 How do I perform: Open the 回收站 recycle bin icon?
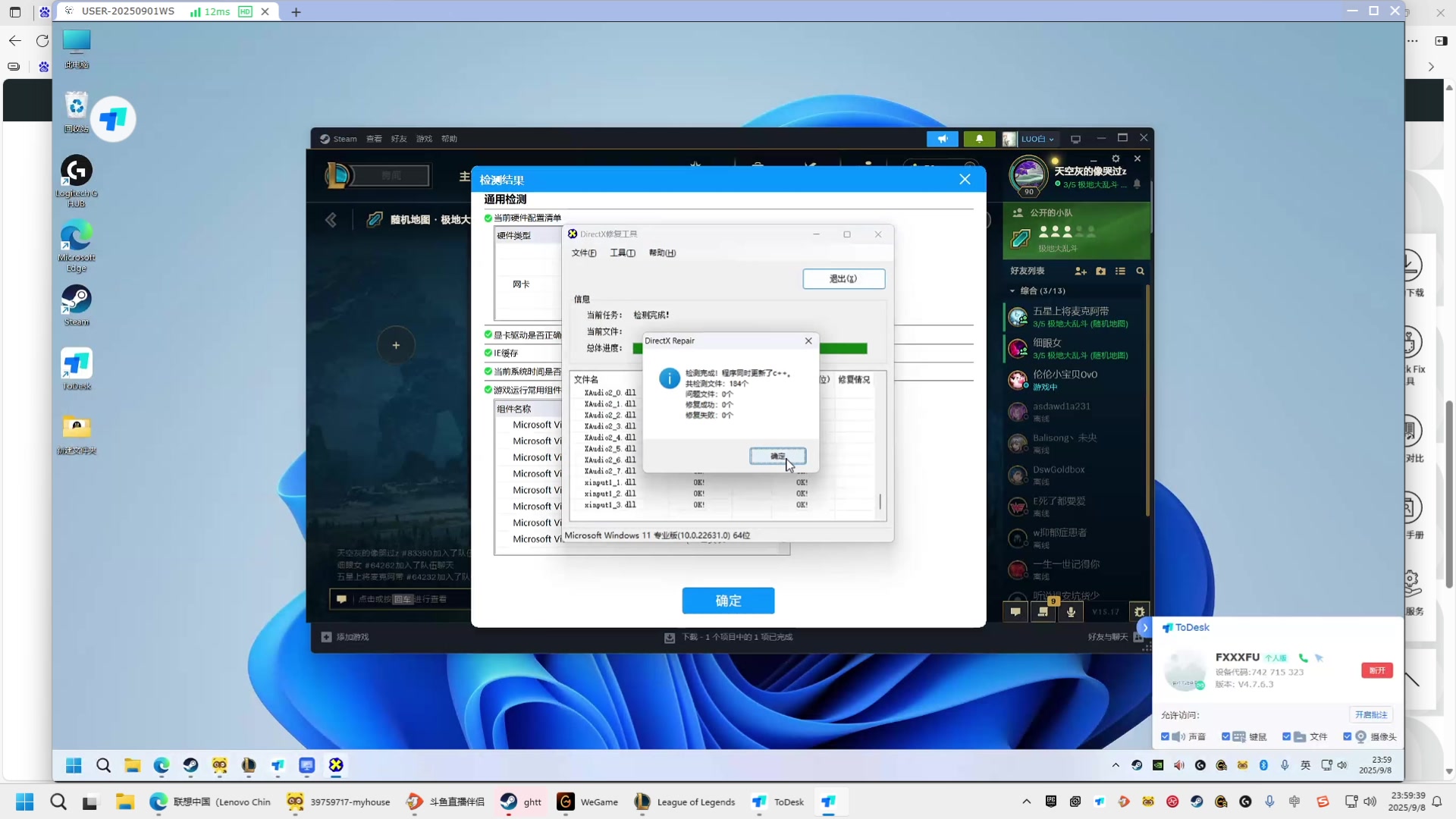click(x=77, y=112)
